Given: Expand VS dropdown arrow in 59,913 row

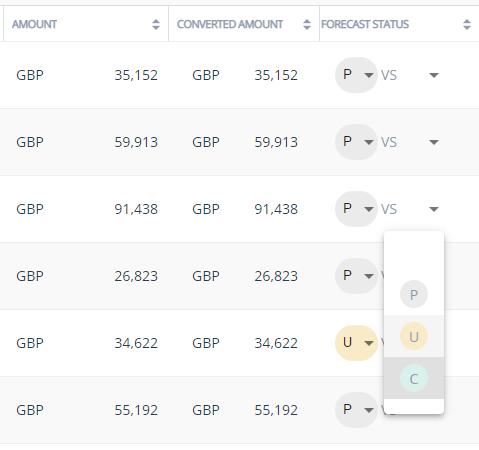Looking at the screenshot, I should pos(434,142).
